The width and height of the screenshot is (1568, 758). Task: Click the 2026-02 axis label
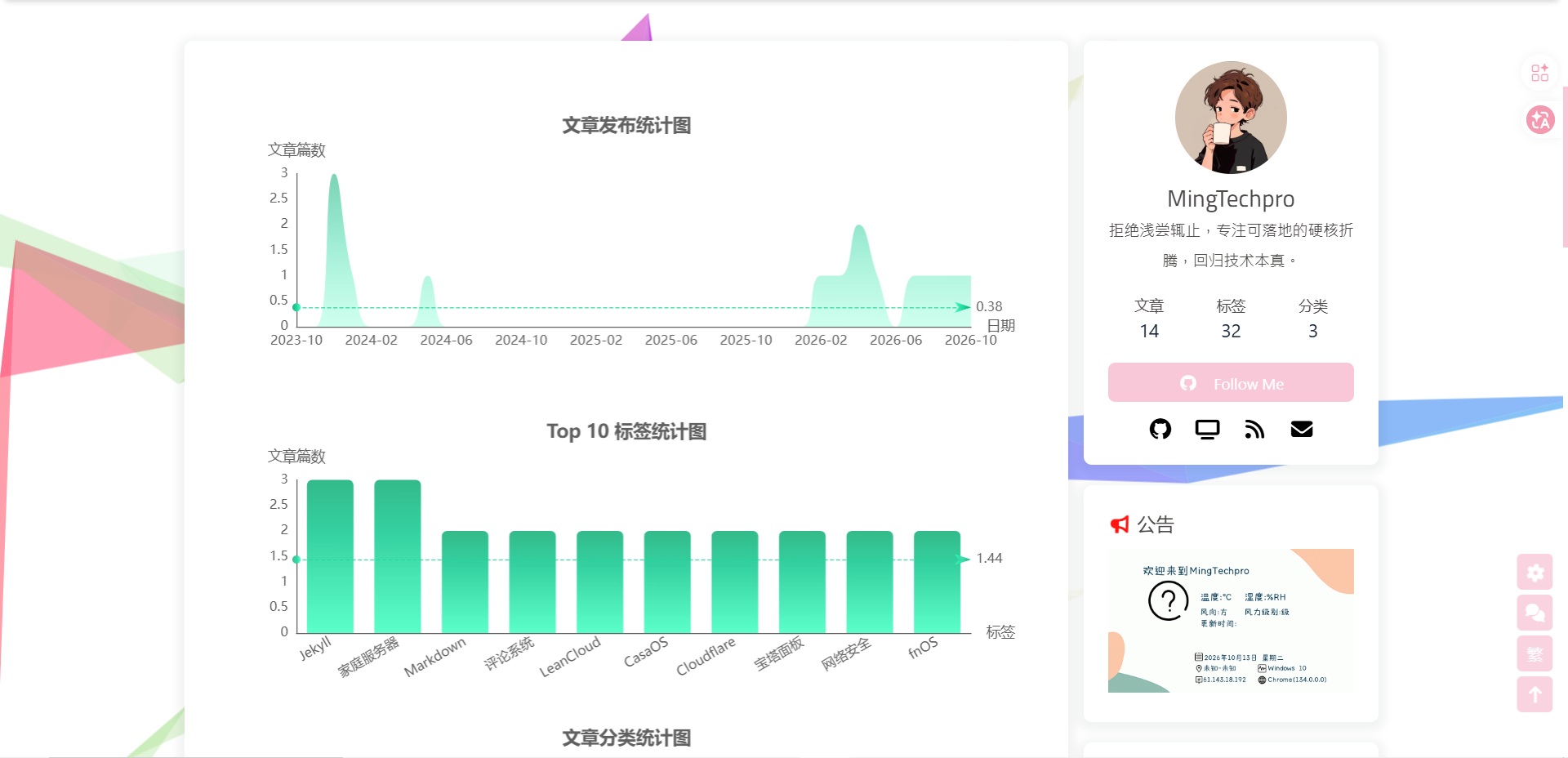[821, 340]
